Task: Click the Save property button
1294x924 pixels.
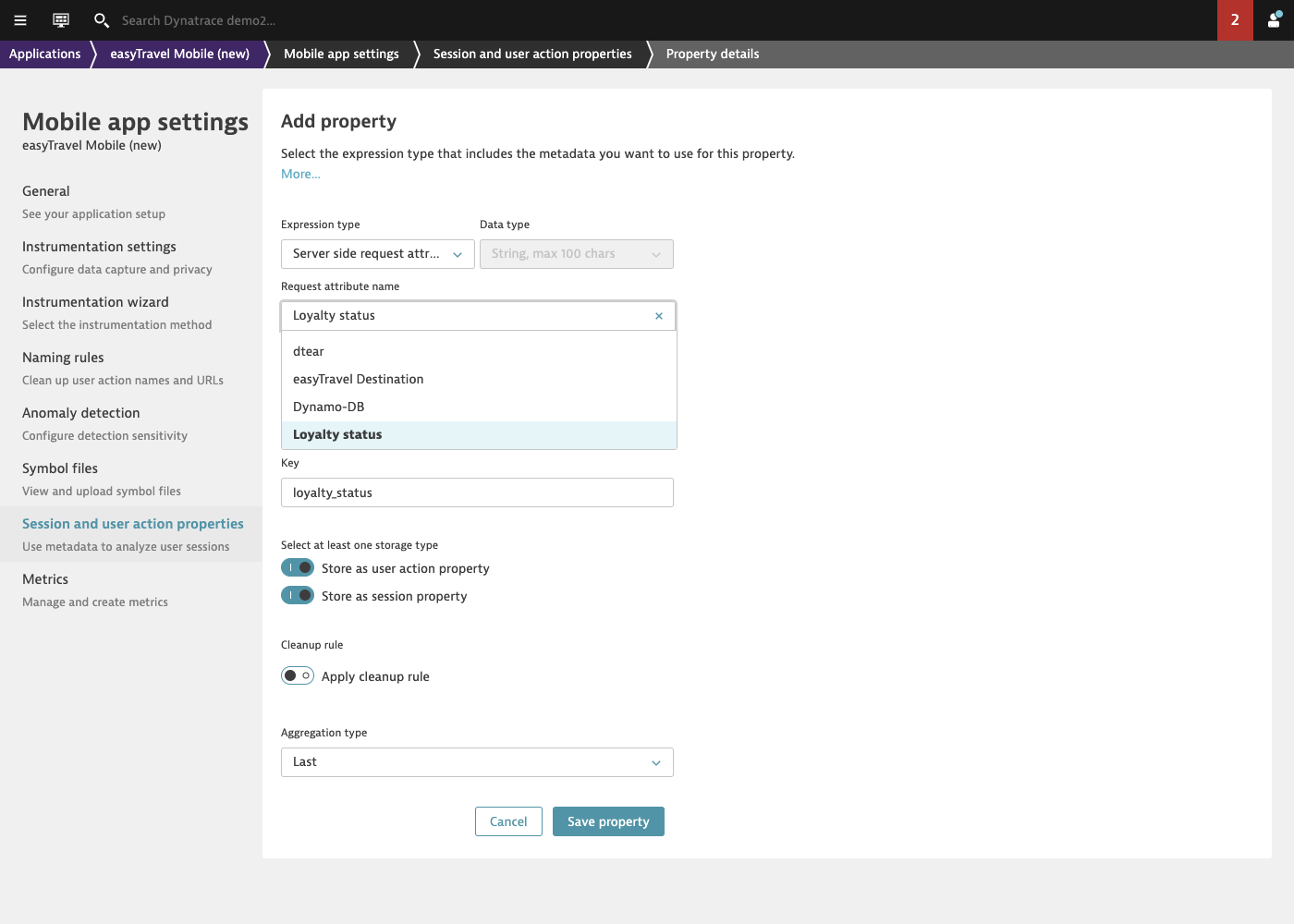Action: pyautogui.click(x=608, y=821)
